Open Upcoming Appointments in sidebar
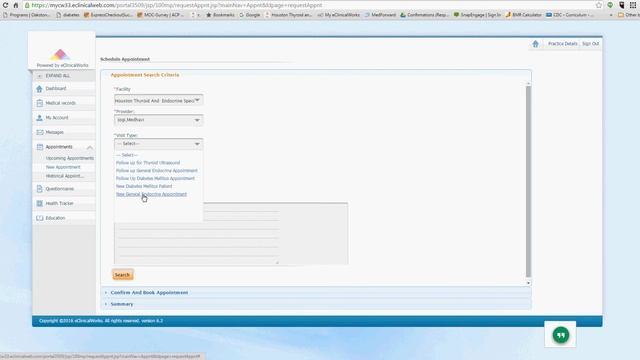This screenshot has height=360, width=640. tap(70, 158)
